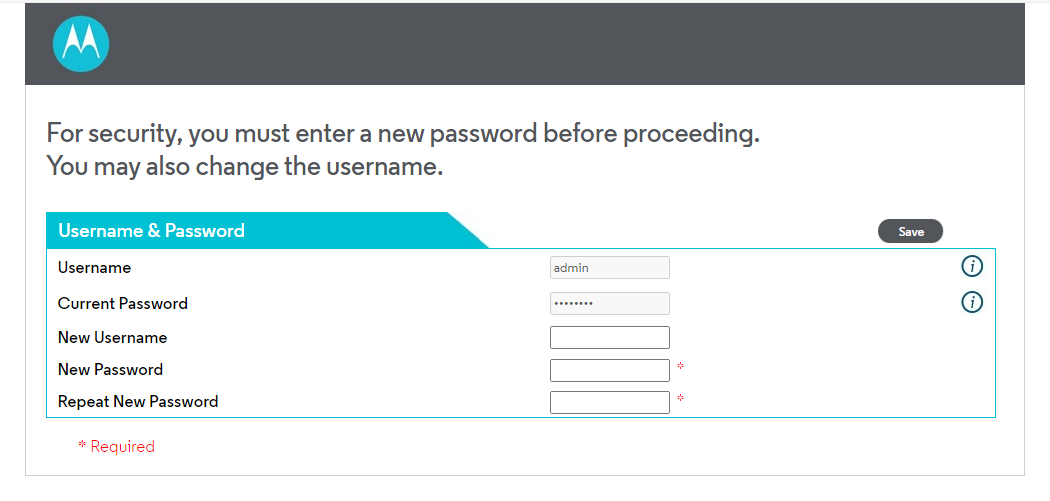Click the red asterisk beside the New Password field

click(680, 367)
